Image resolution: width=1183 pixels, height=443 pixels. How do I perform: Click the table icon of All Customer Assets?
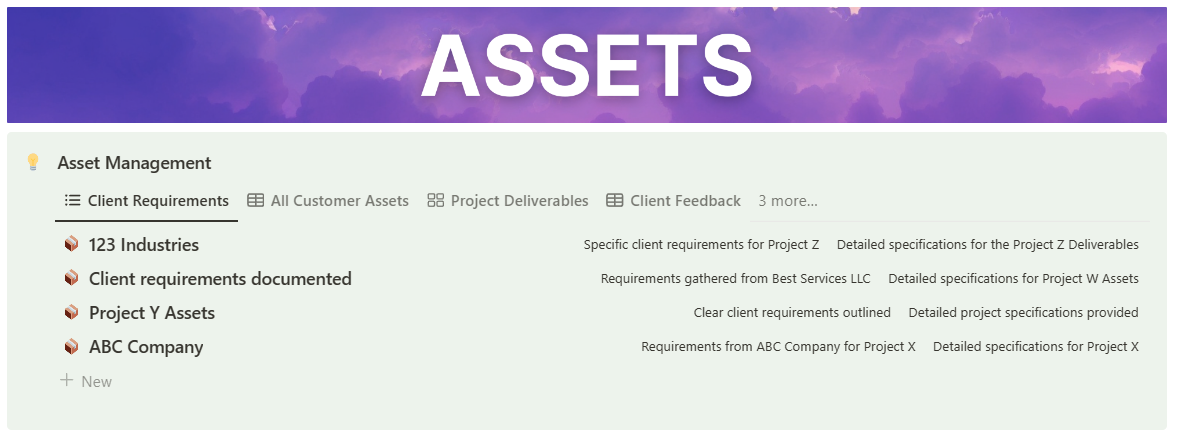pyautogui.click(x=256, y=201)
